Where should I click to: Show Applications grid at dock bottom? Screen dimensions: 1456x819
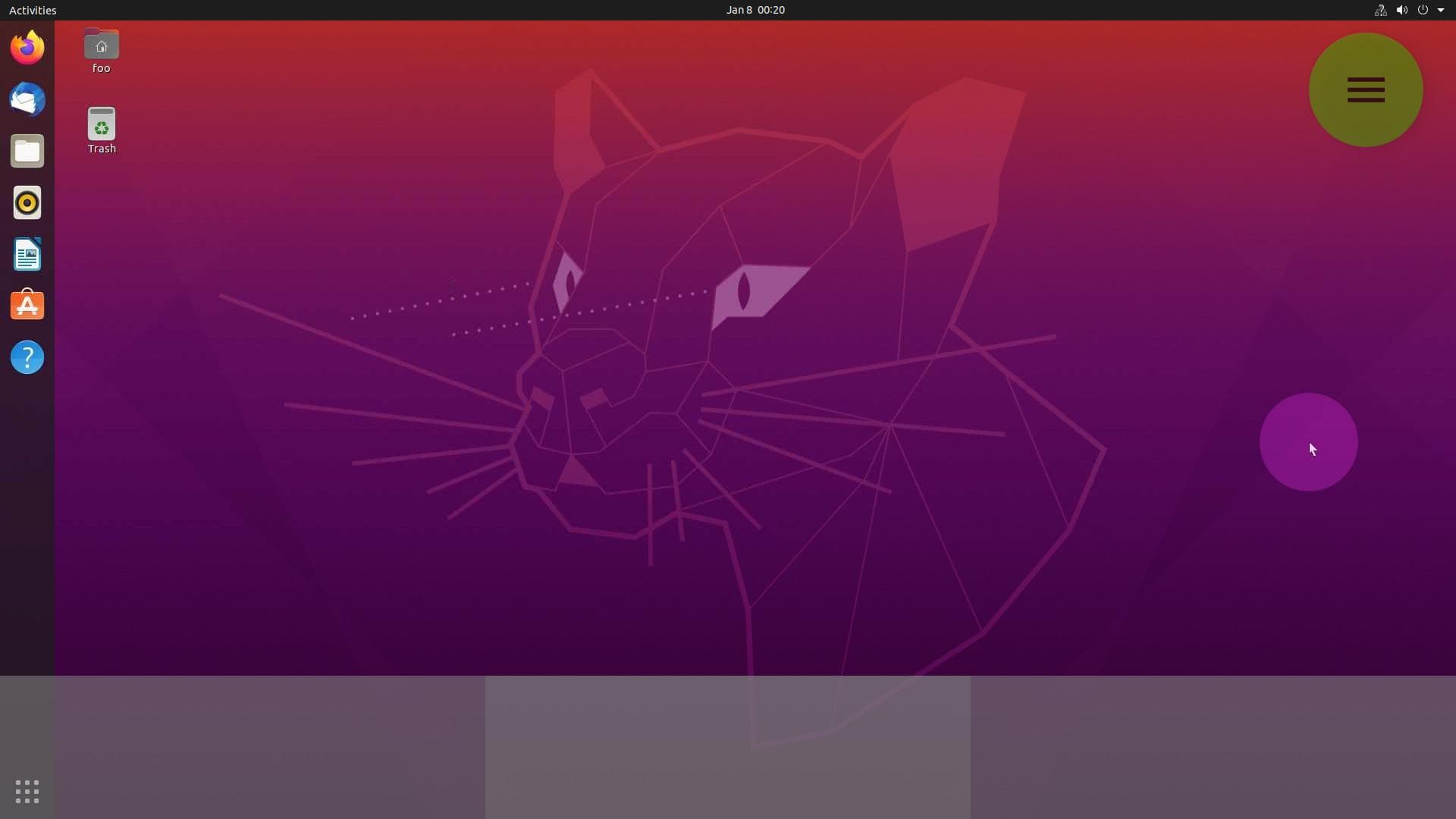tap(27, 792)
